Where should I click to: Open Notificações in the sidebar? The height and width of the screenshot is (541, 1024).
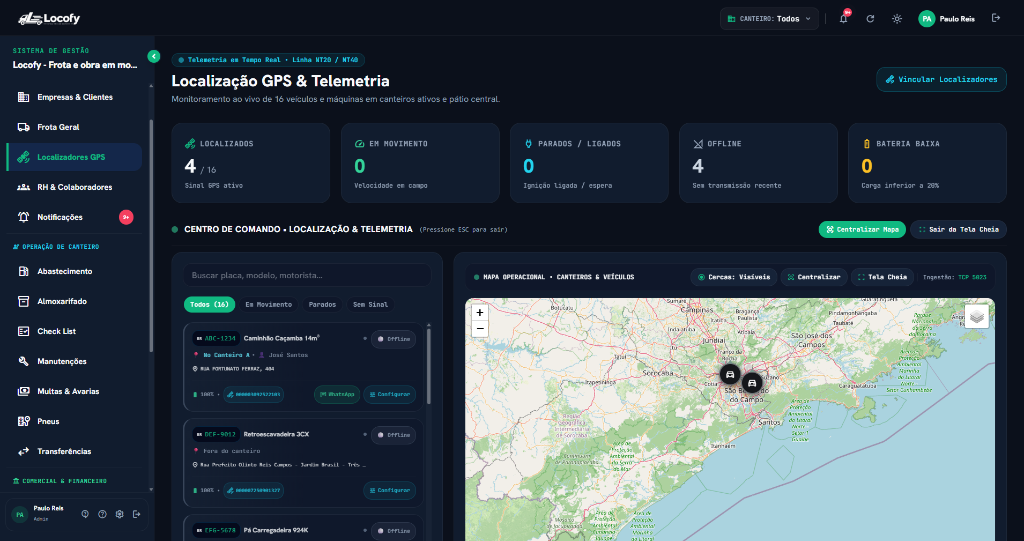point(74,217)
